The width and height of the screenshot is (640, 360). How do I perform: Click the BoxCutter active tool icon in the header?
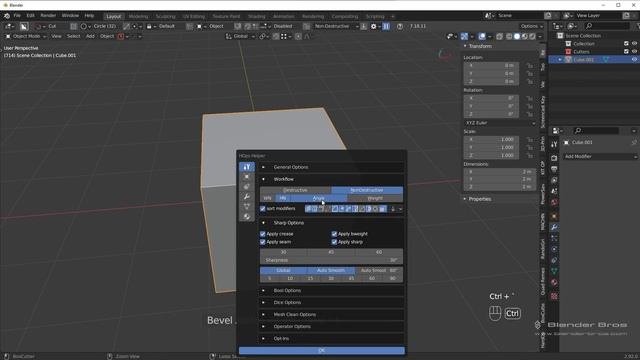[x=24, y=26]
